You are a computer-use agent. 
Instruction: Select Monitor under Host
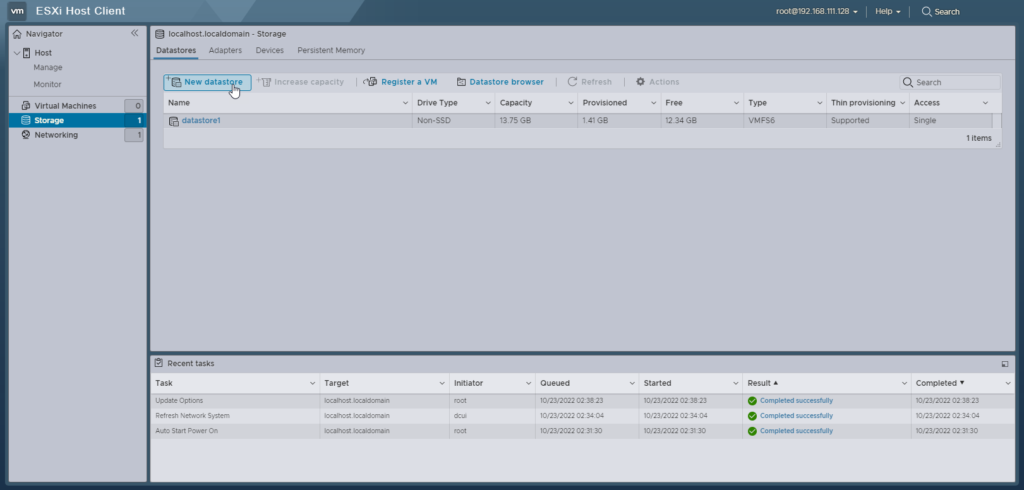point(48,84)
